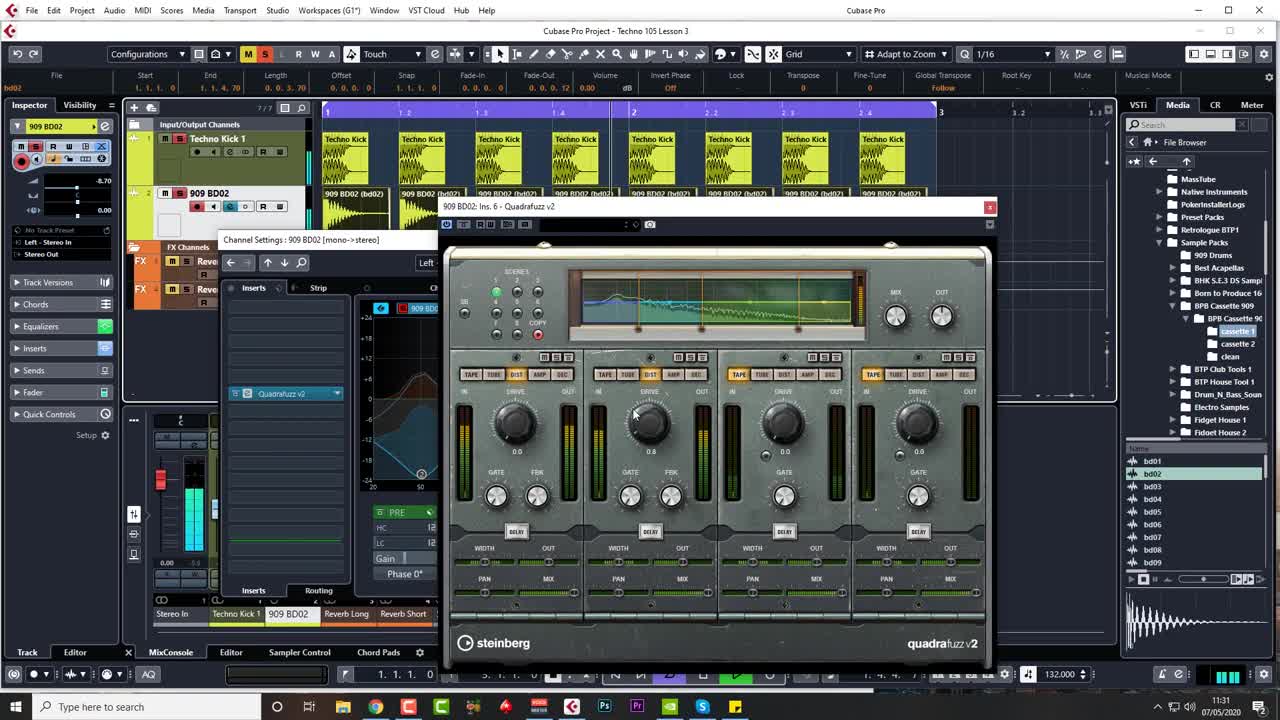This screenshot has height=720, width=1280.
Task: Click the Quadrafuzz MIX knob
Action: (896, 316)
